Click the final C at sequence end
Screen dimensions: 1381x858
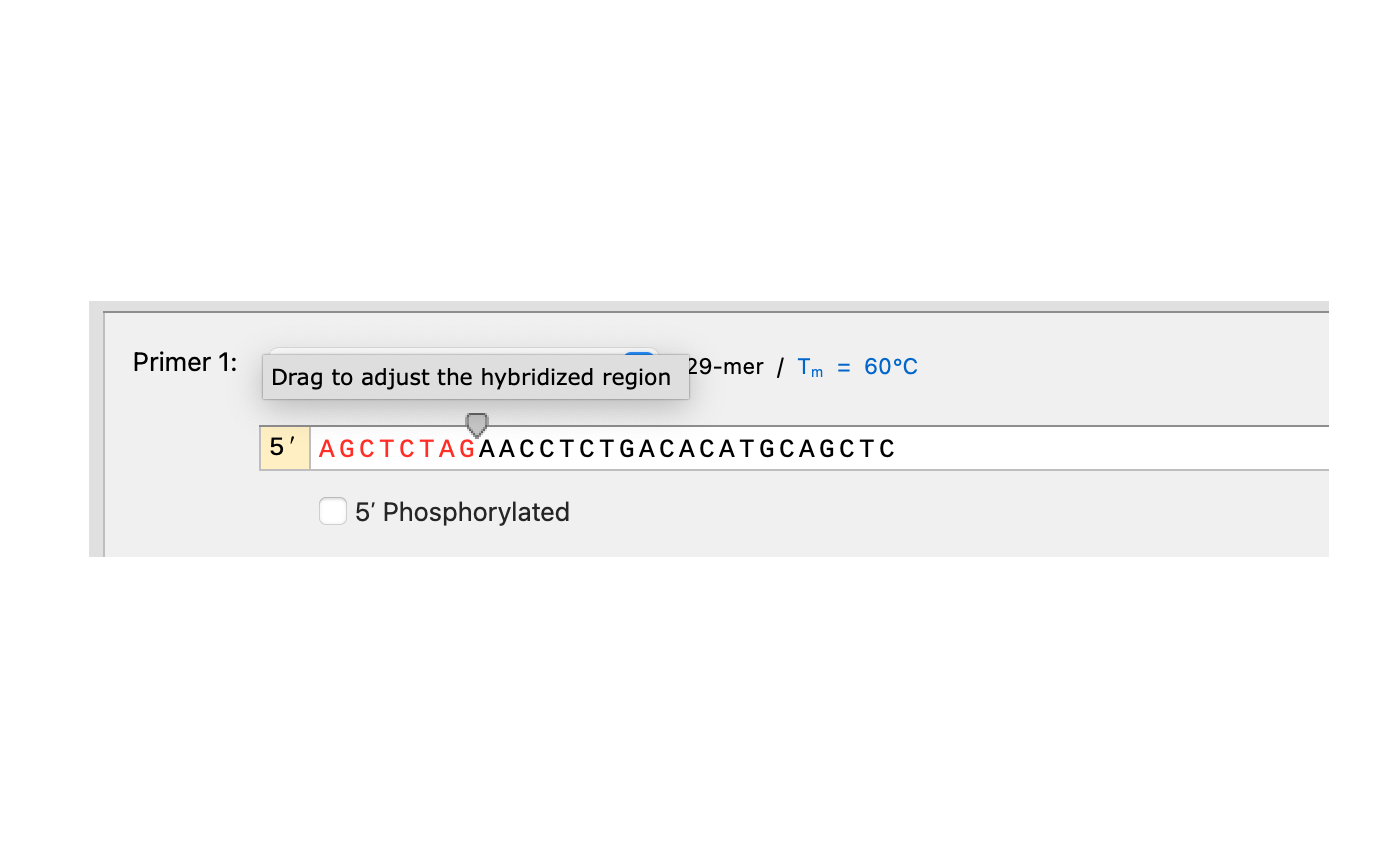click(887, 449)
